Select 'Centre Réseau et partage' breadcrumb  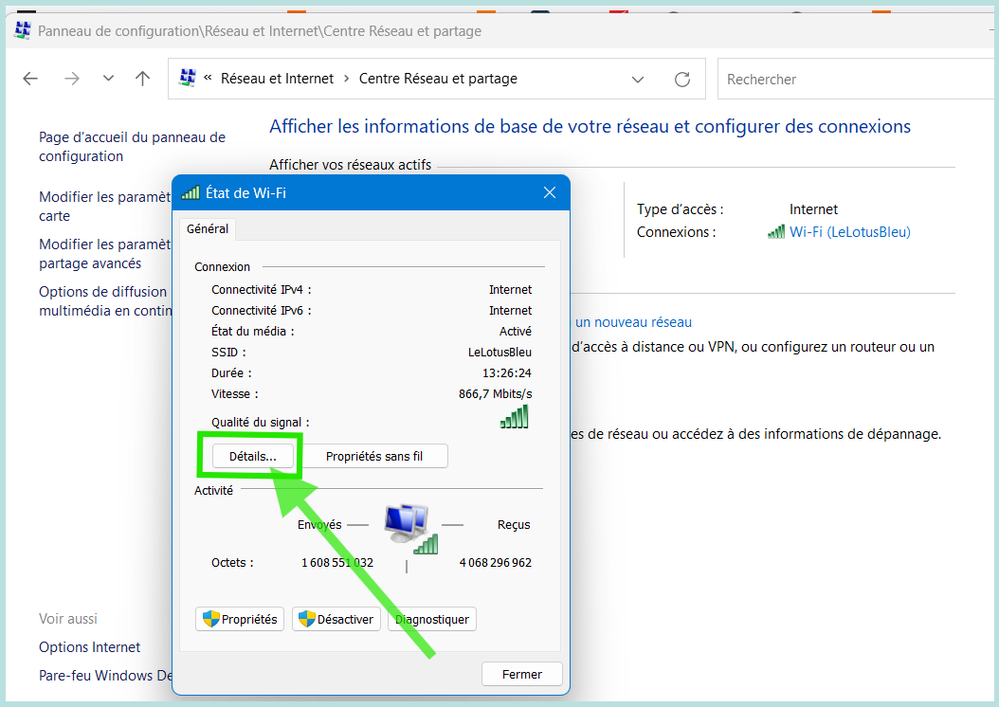[x=438, y=78]
